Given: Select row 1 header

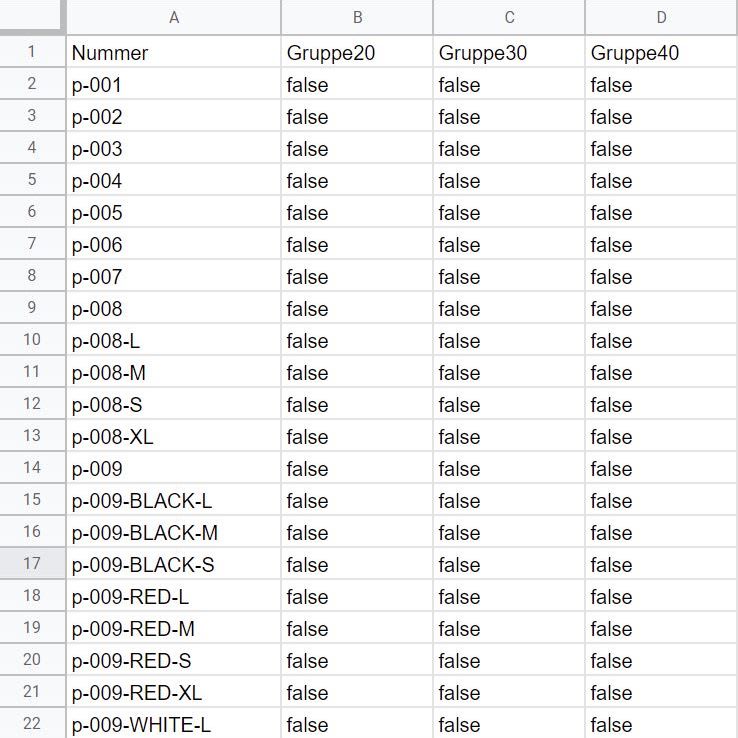Looking at the screenshot, I should point(32,51).
